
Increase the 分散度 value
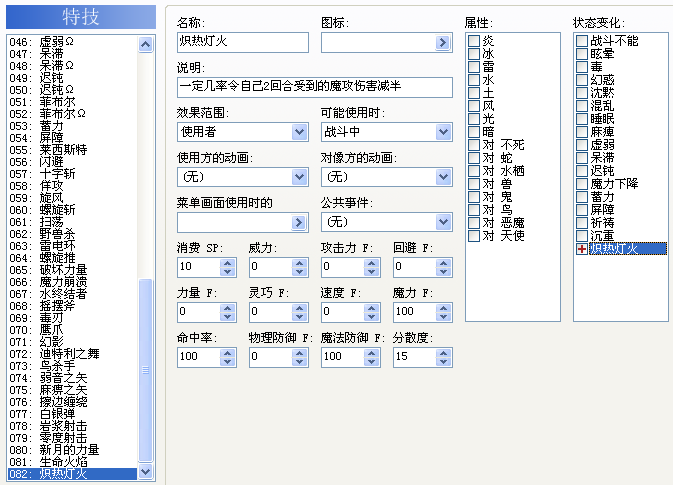click(443, 353)
